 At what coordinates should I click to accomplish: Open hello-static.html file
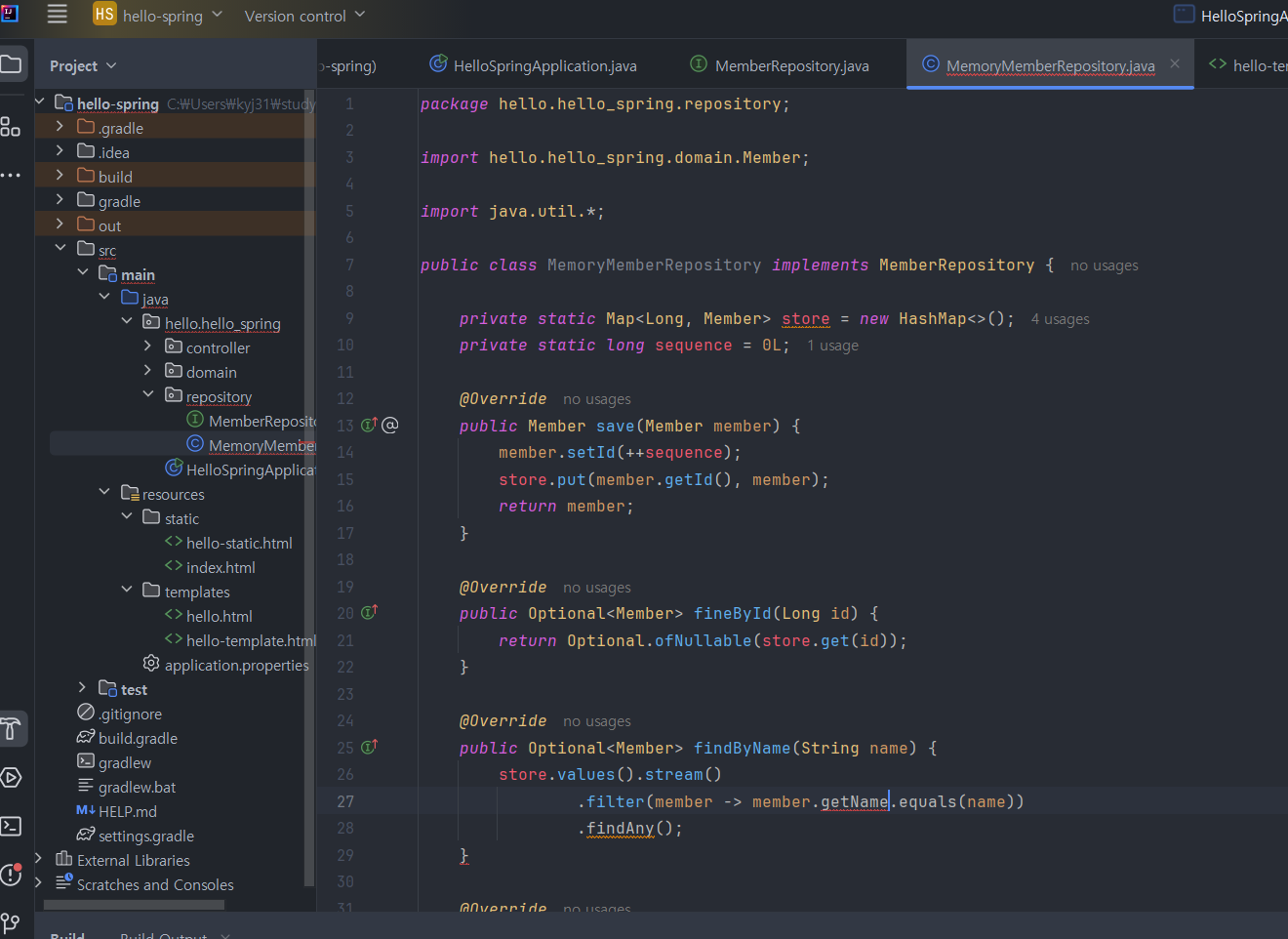[x=228, y=543]
